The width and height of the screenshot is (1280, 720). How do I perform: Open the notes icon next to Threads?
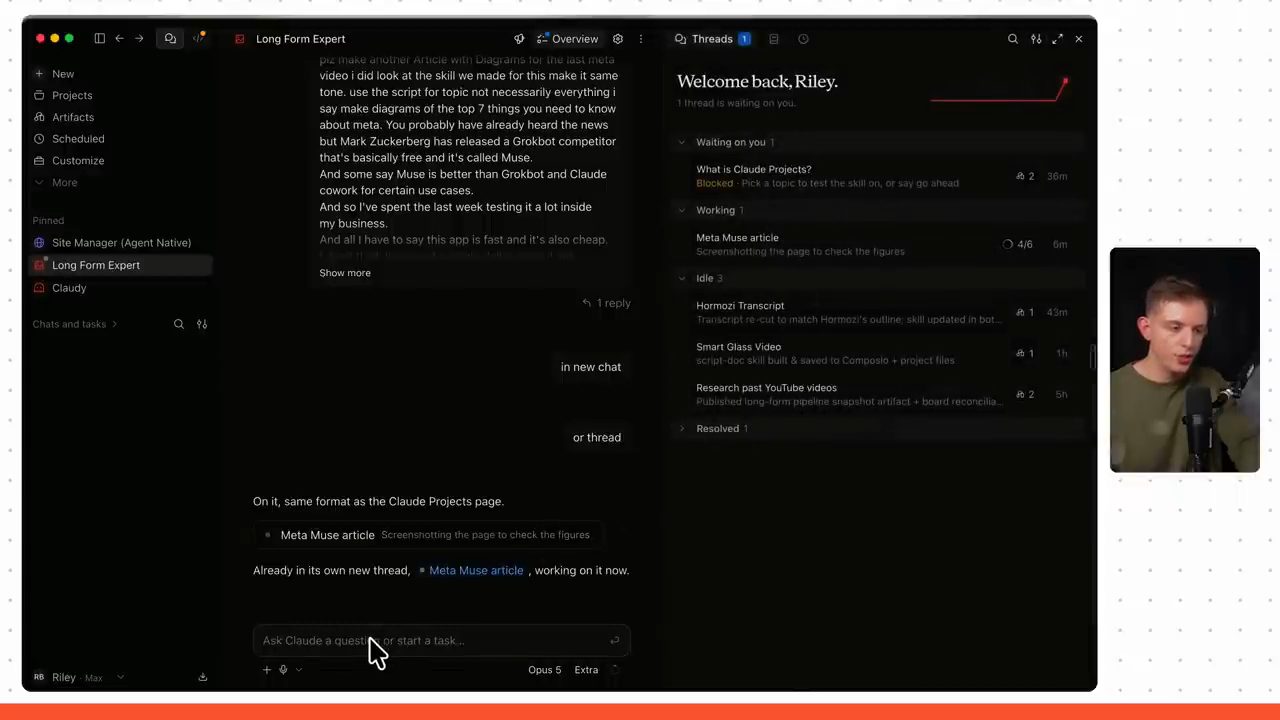pos(774,39)
